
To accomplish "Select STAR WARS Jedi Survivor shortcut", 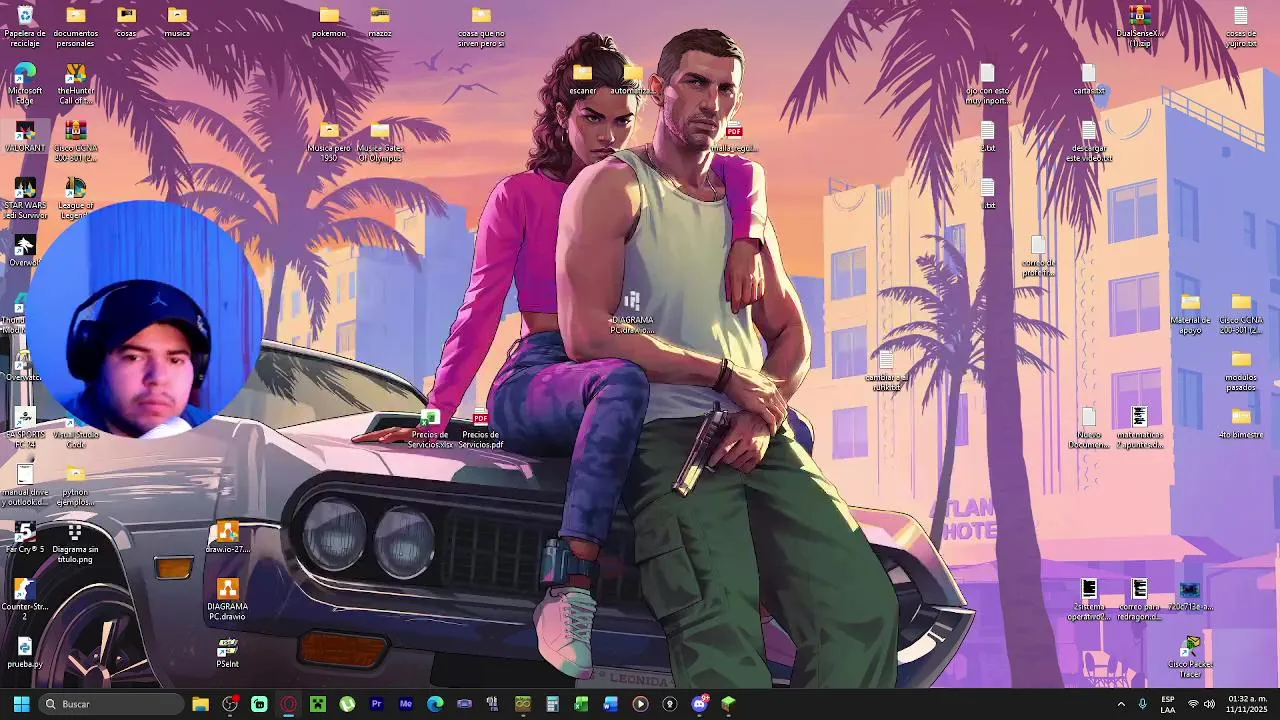I will click(x=25, y=198).
